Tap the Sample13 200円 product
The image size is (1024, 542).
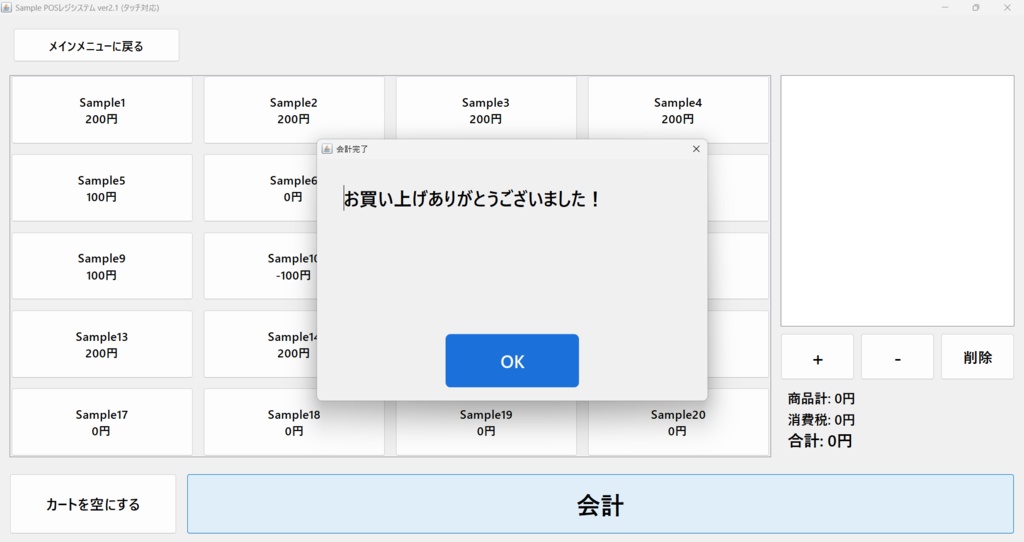[x=102, y=344]
